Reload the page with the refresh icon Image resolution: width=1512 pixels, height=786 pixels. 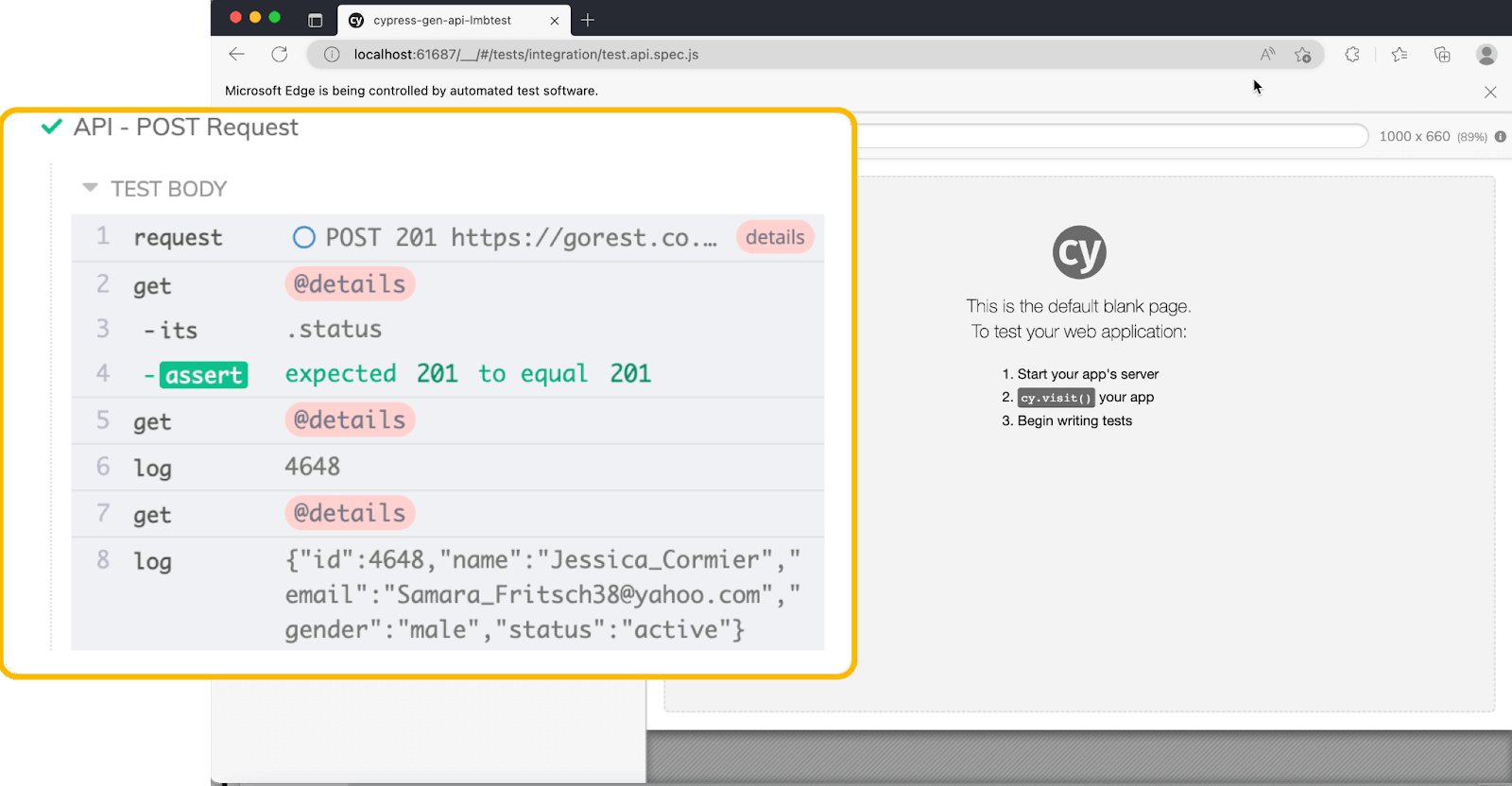pos(280,54)
